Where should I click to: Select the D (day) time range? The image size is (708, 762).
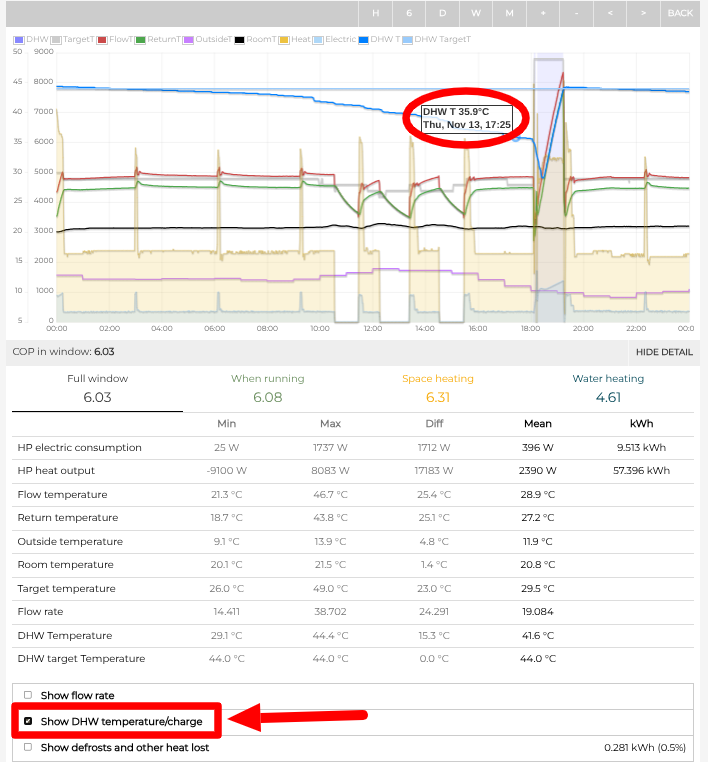[443, 13]
